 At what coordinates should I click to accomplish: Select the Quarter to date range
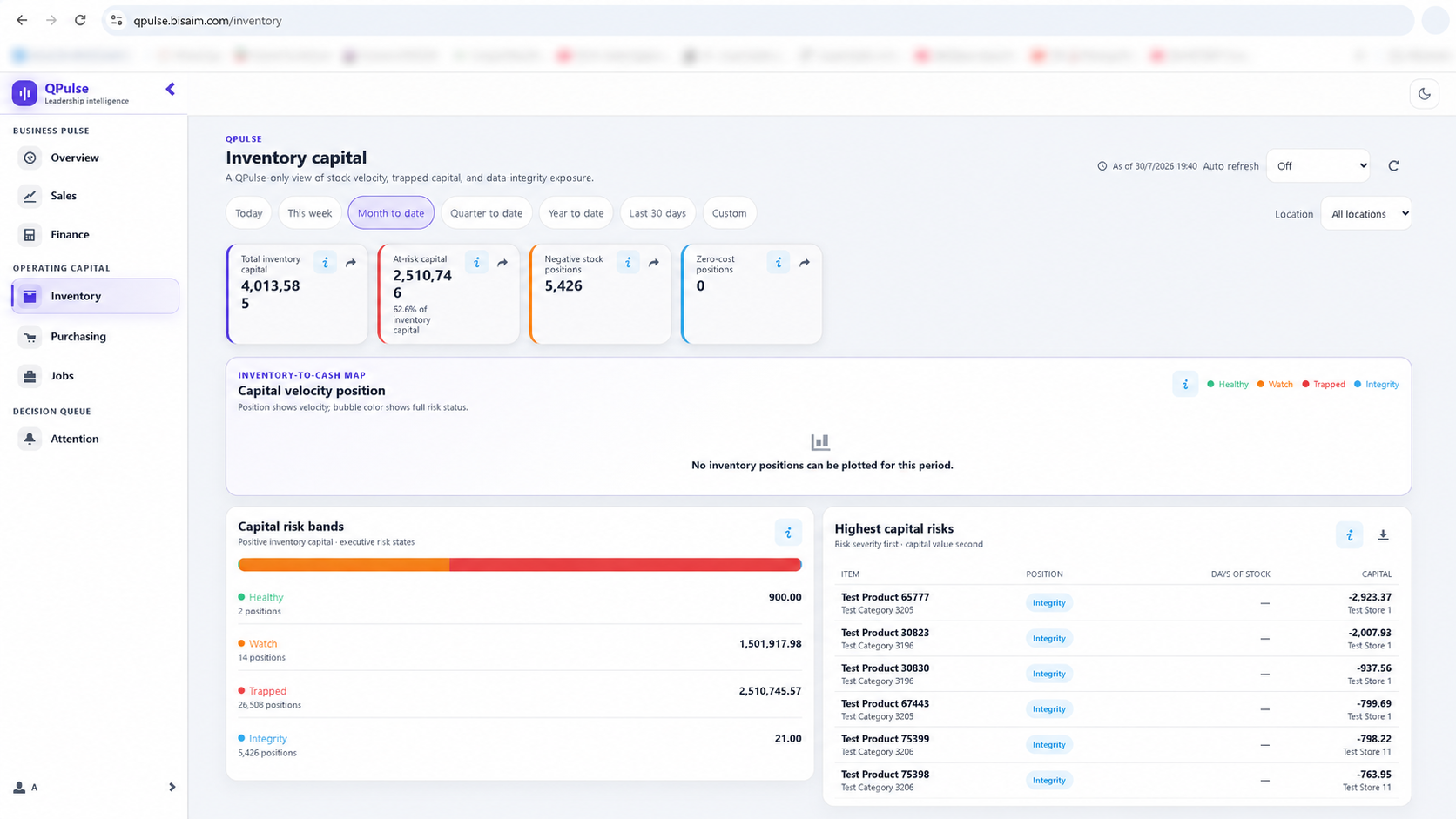(486, 213)
